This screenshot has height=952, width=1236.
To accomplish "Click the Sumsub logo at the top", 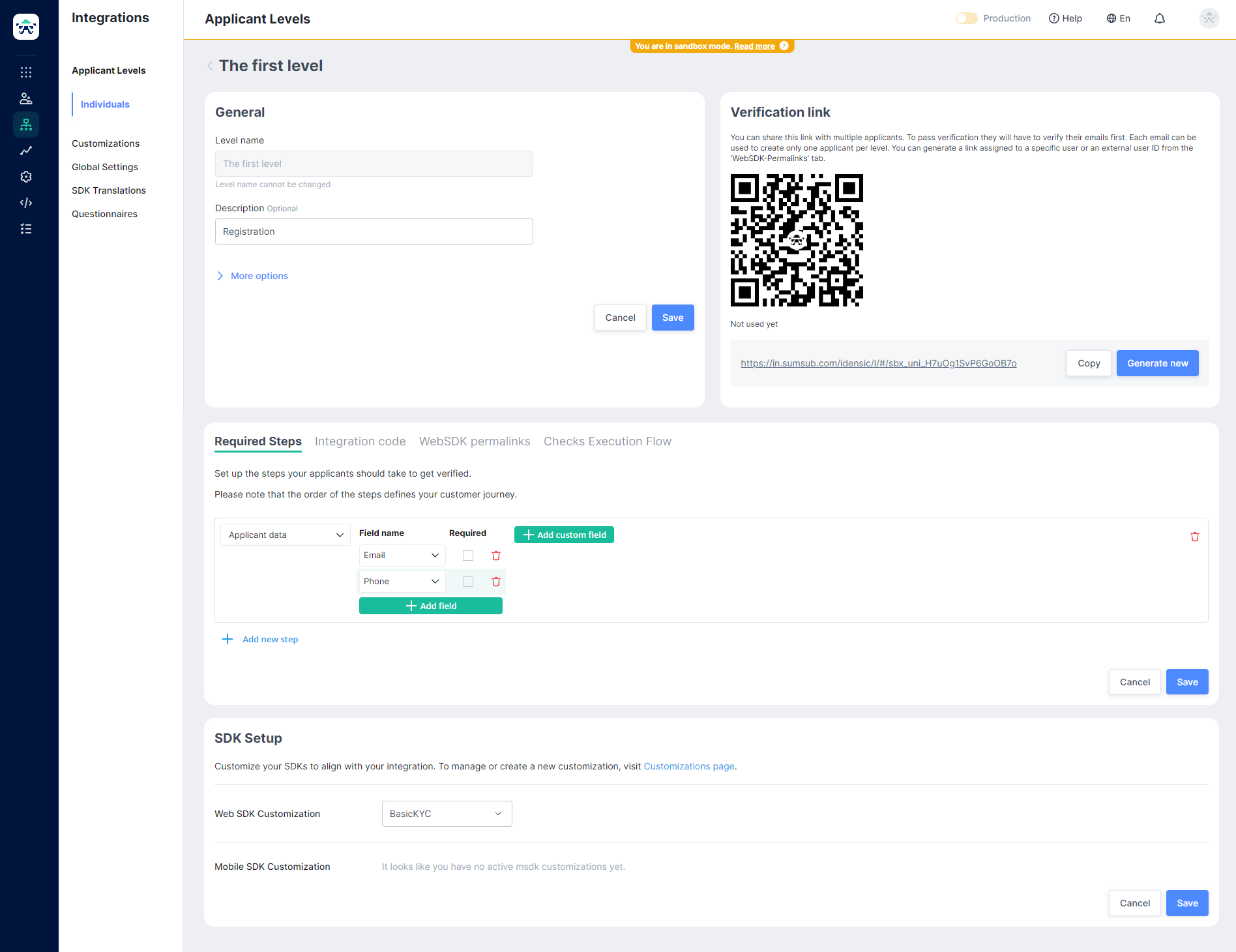I will point(25,26).
